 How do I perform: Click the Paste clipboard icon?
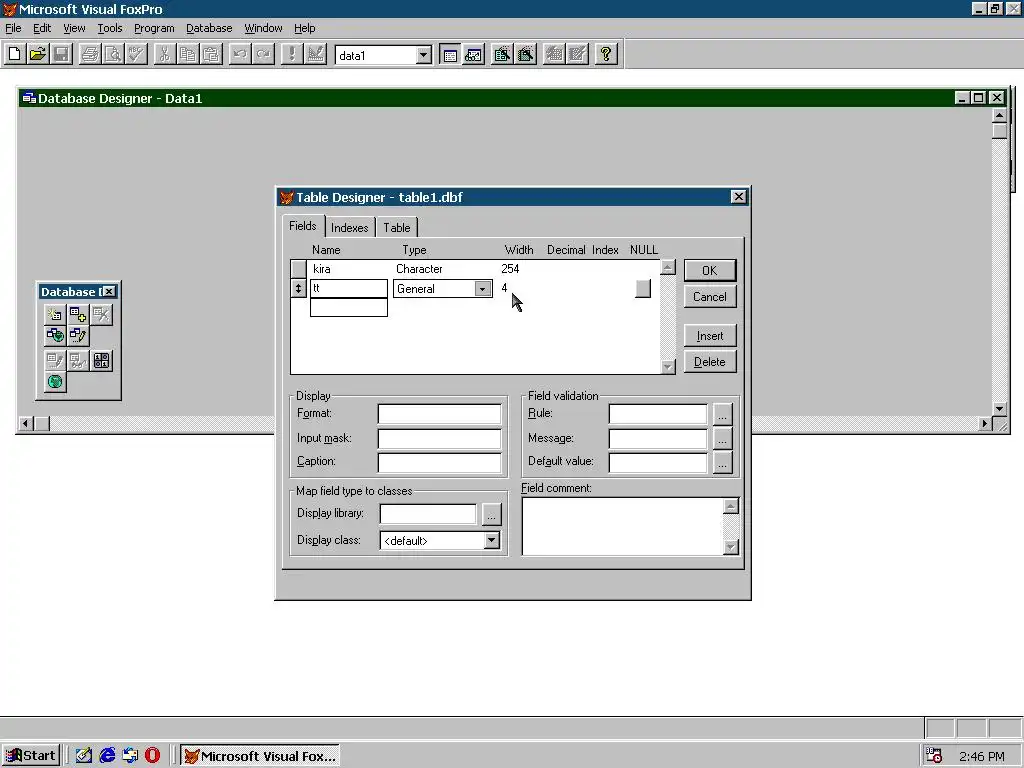click(212, 54)
